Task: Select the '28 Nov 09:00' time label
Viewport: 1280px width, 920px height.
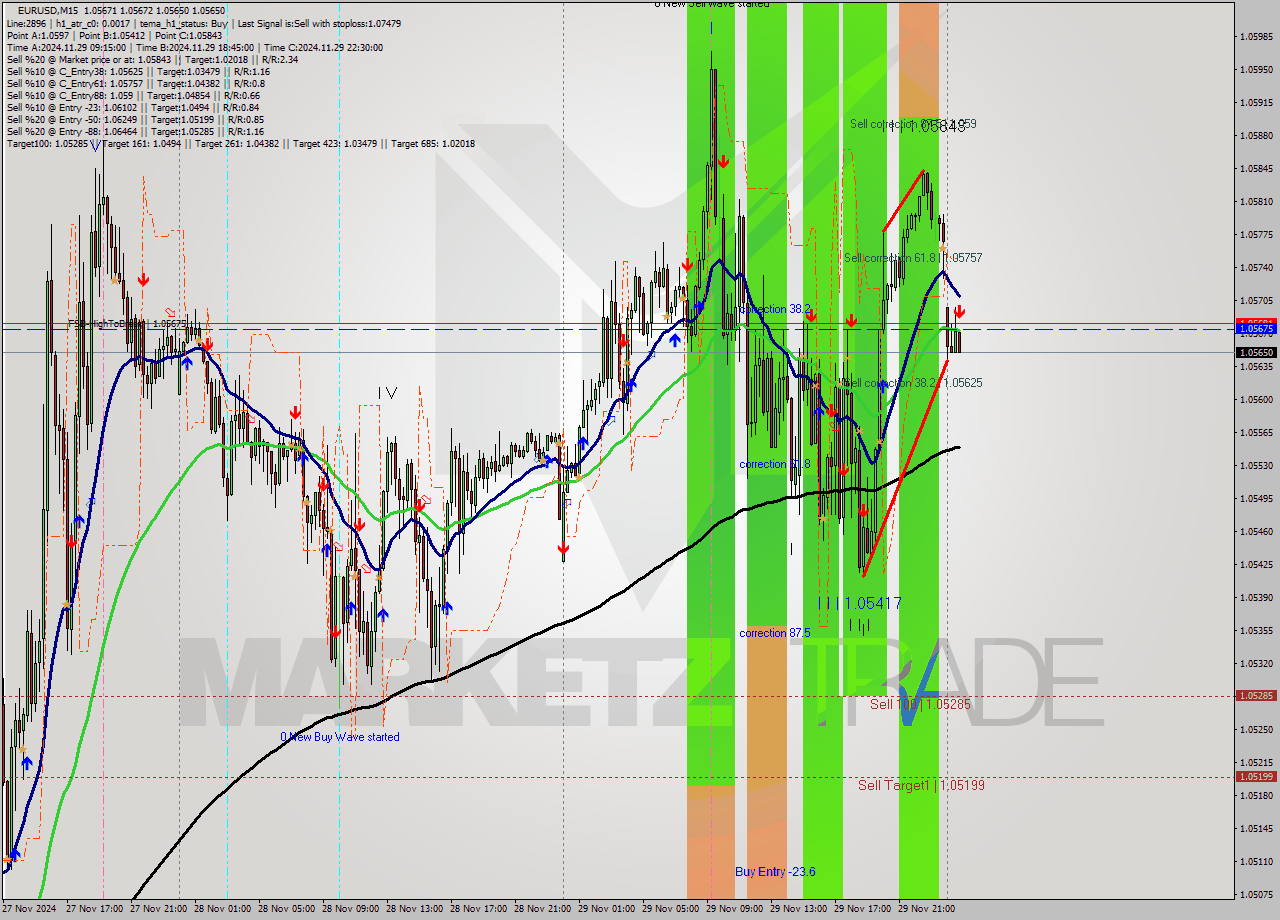Action: [x=350, y=909]
